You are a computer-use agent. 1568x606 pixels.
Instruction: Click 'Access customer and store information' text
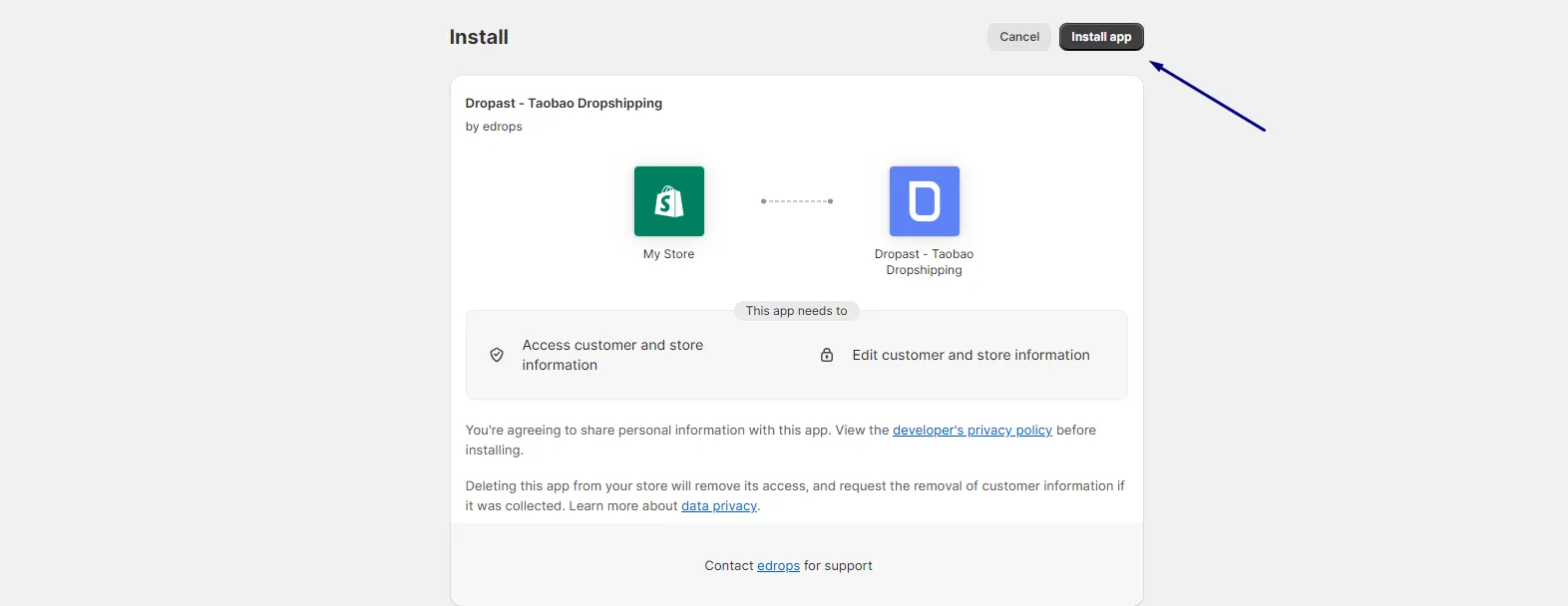(612, 355)
